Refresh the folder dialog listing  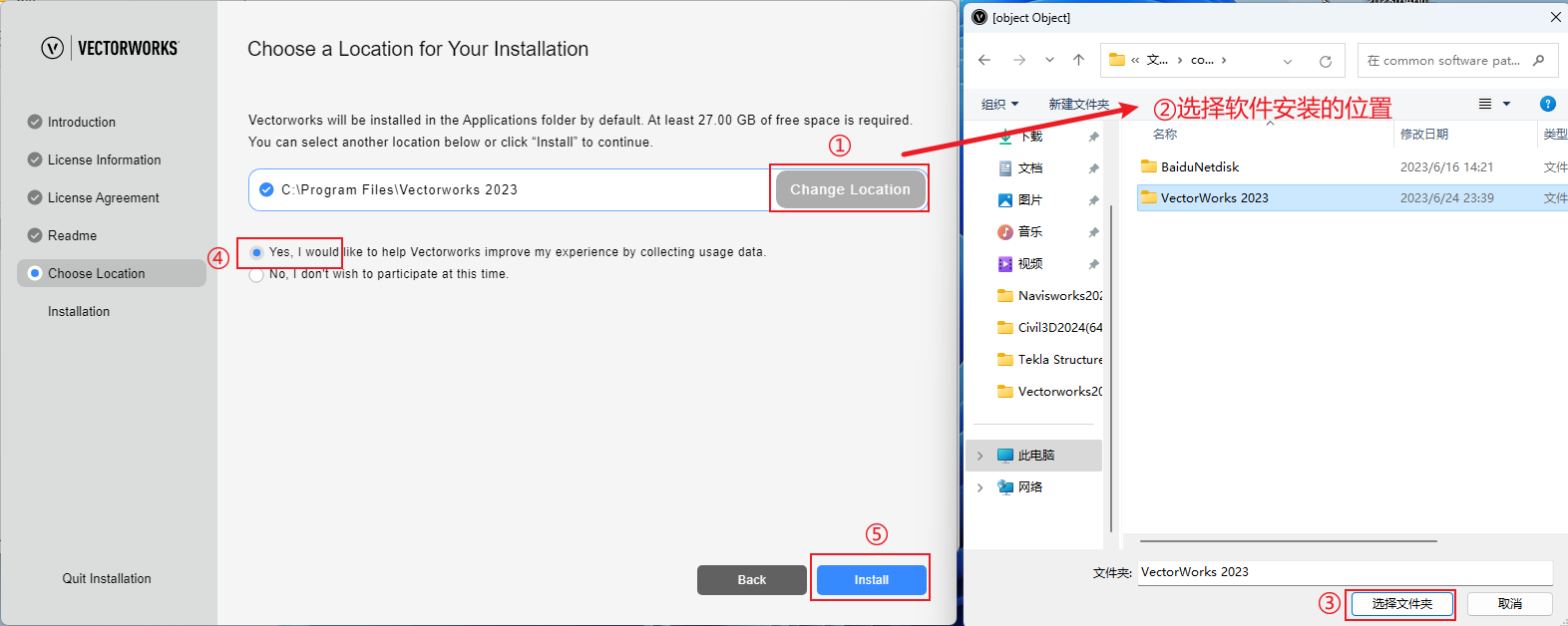(1326, 61)
